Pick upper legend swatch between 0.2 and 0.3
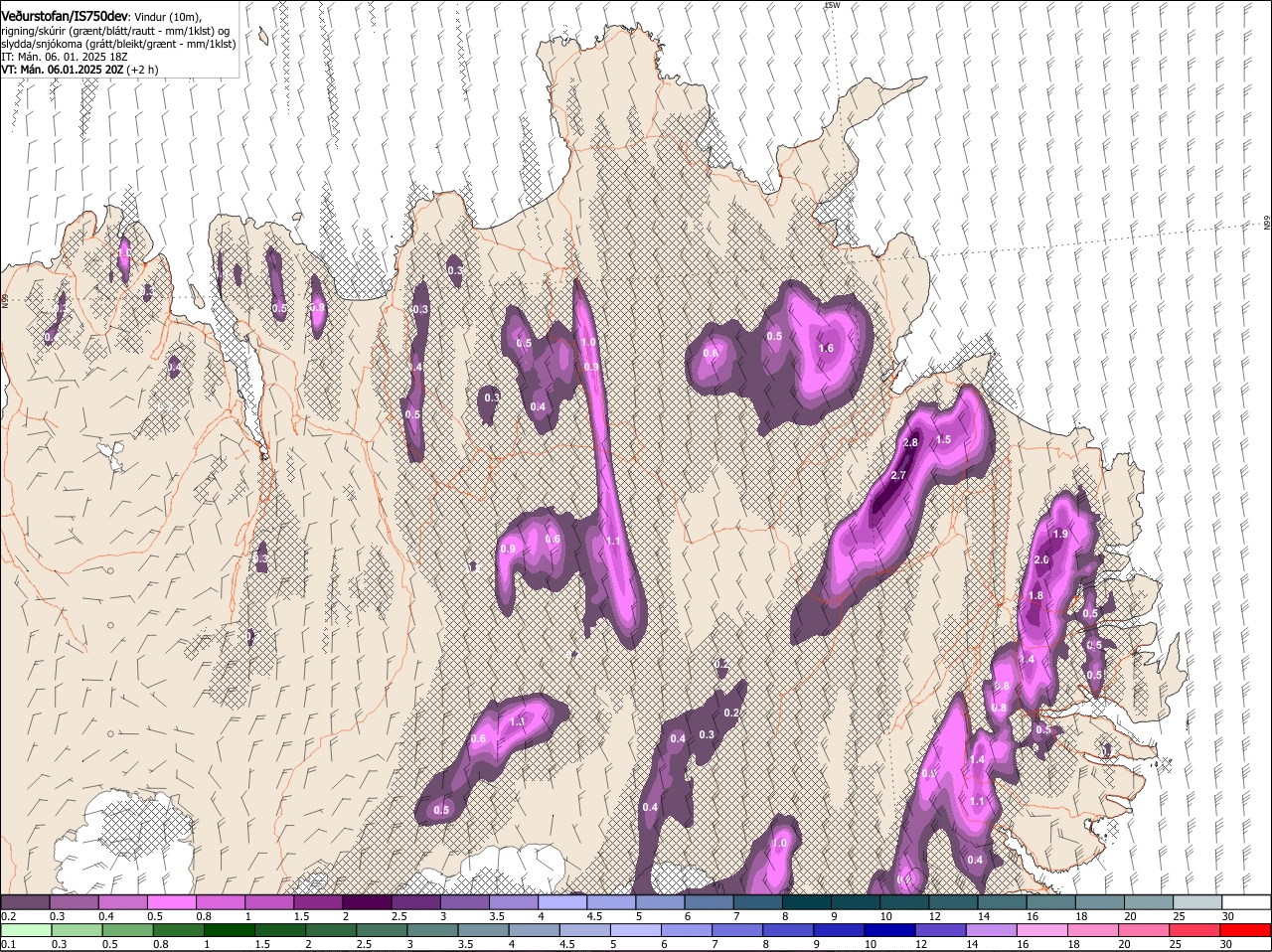This screenshot has height=952, width=1272. (x=25, y=901)
